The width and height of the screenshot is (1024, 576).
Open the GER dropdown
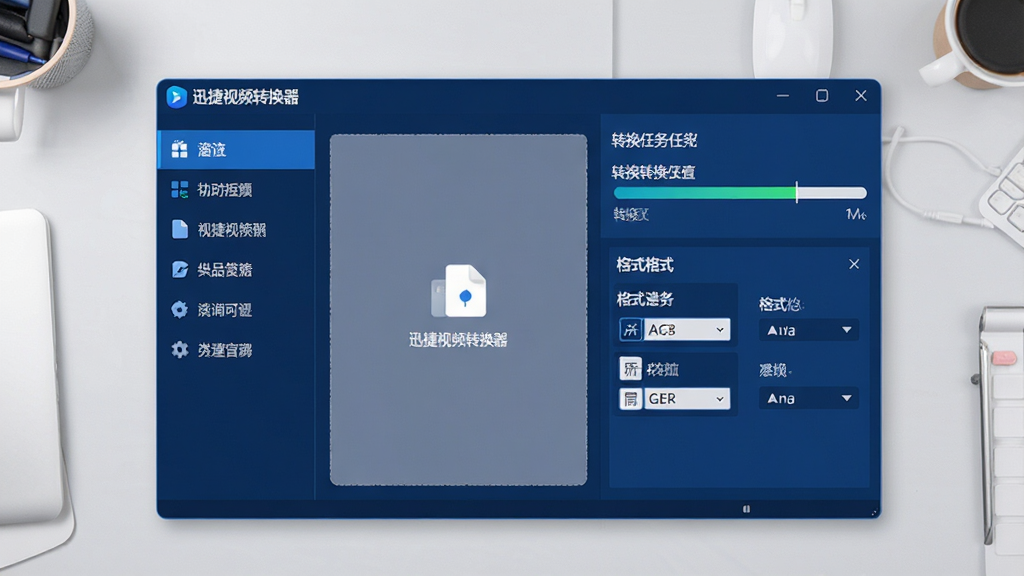[686, 398]
